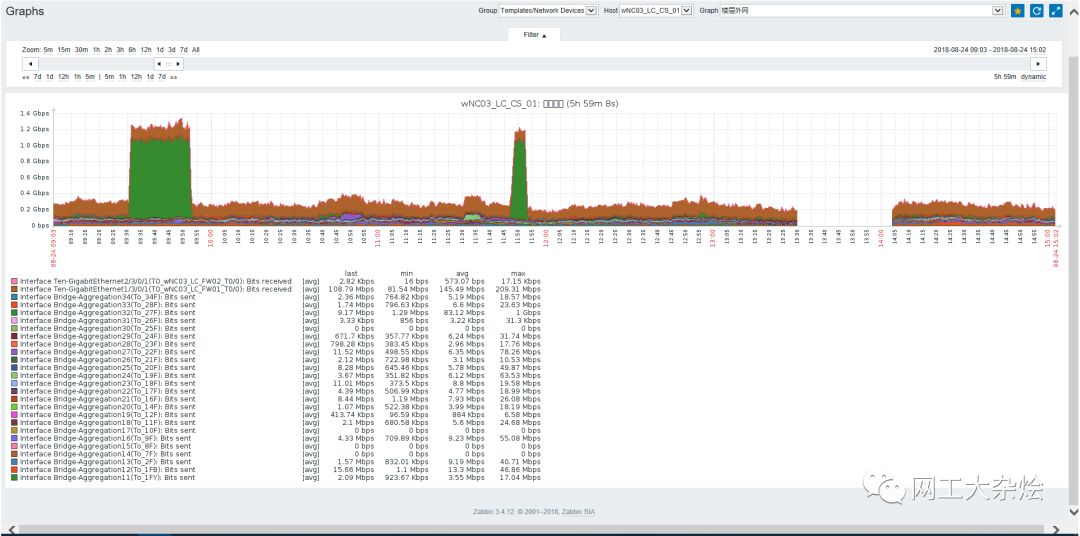Image resolution: width=1080 pixels, height=536 pixels.
Task: Click the 5h 59m period label
Action: [1005, 76]
